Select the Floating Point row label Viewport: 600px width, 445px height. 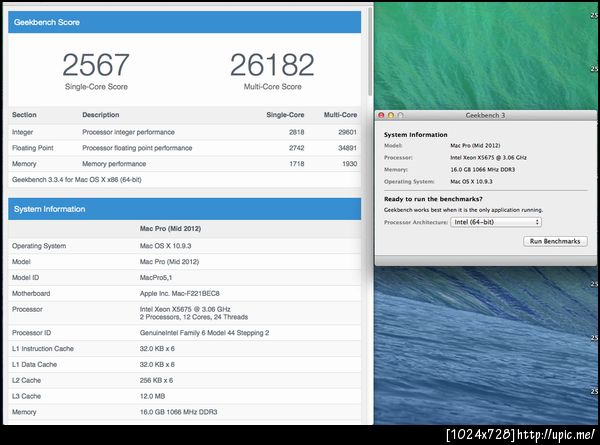pyautogui.click(x=33, y=148)
